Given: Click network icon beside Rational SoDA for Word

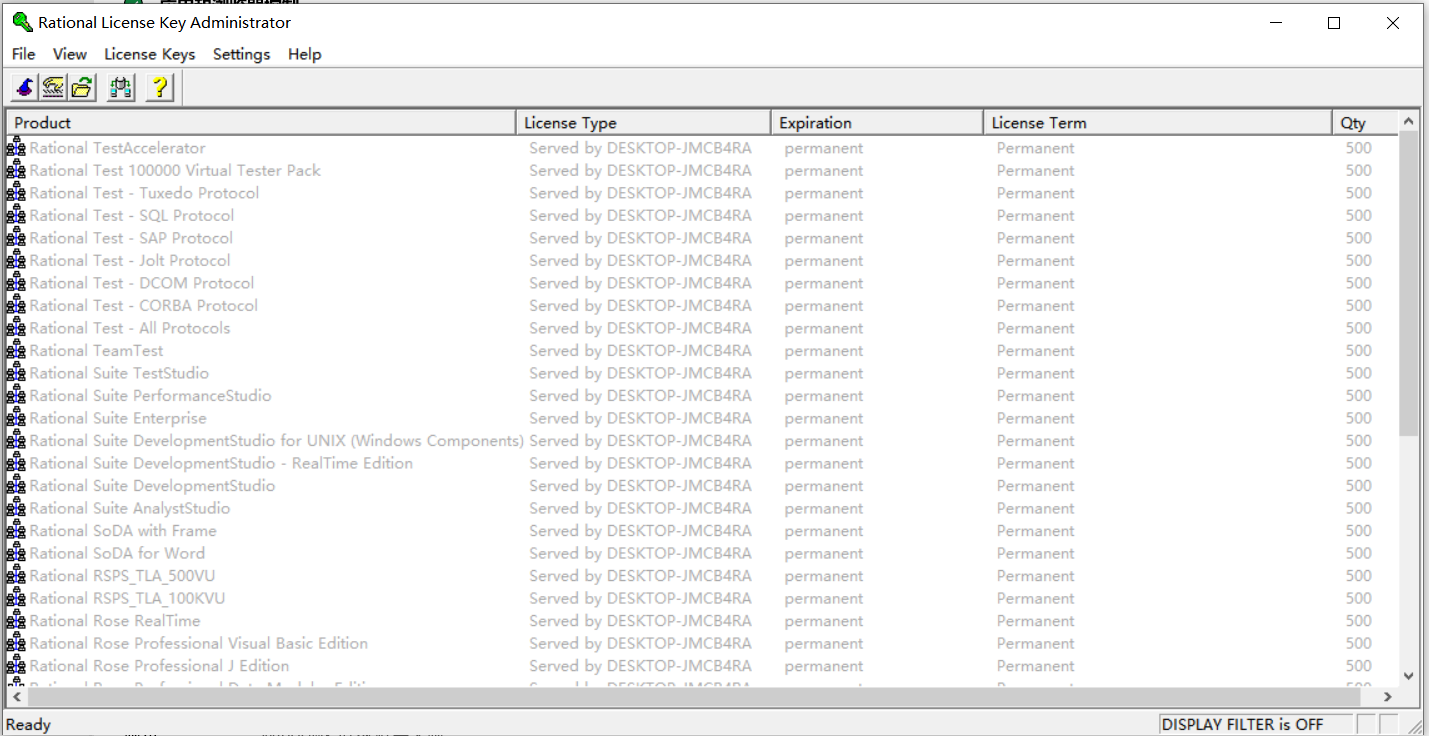Looking at the screenshot, I should [x=16, y=553].
